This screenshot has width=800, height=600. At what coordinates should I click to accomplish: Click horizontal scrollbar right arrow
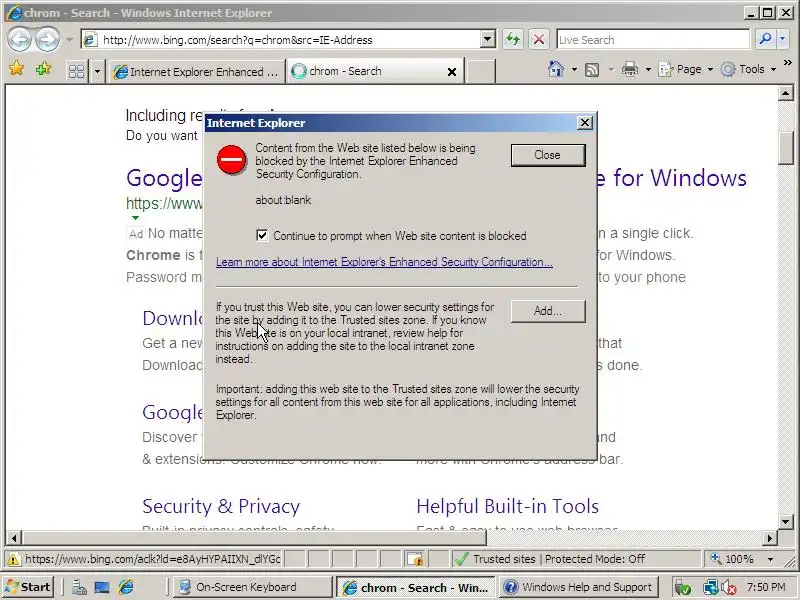[x=769, y=538]
